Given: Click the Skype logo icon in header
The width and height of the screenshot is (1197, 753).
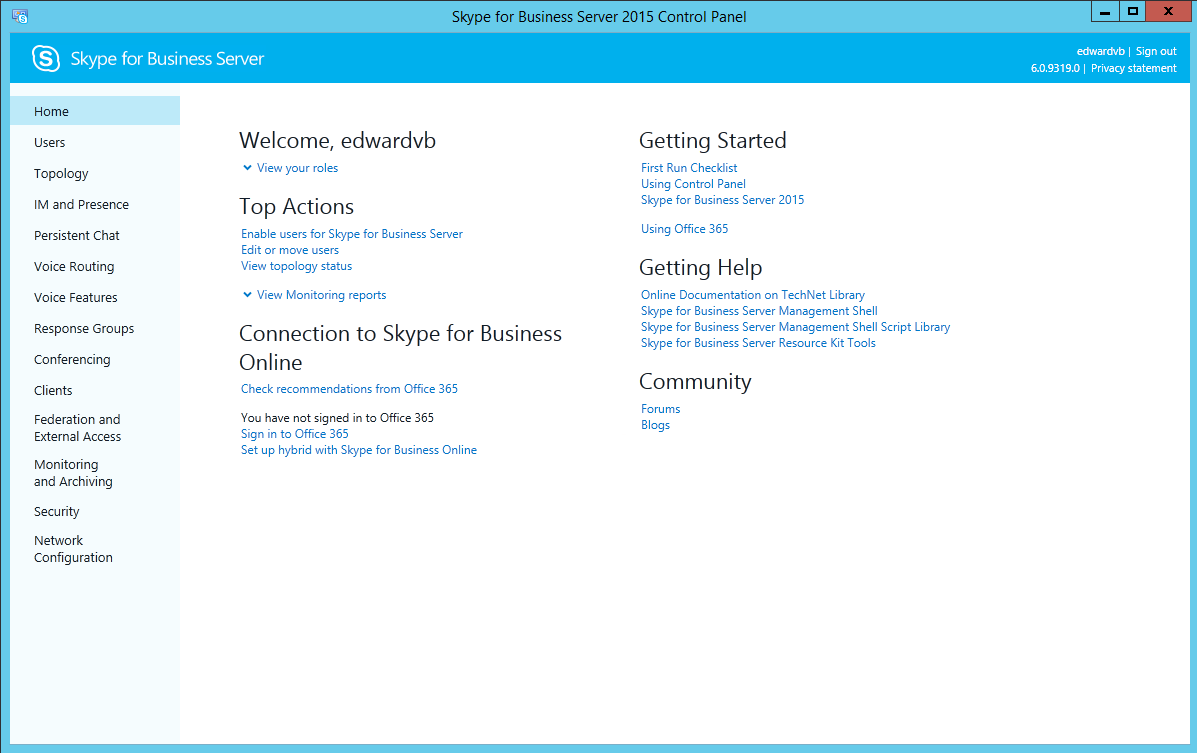Looking at the screenshot, I should [x=46, y=58].
